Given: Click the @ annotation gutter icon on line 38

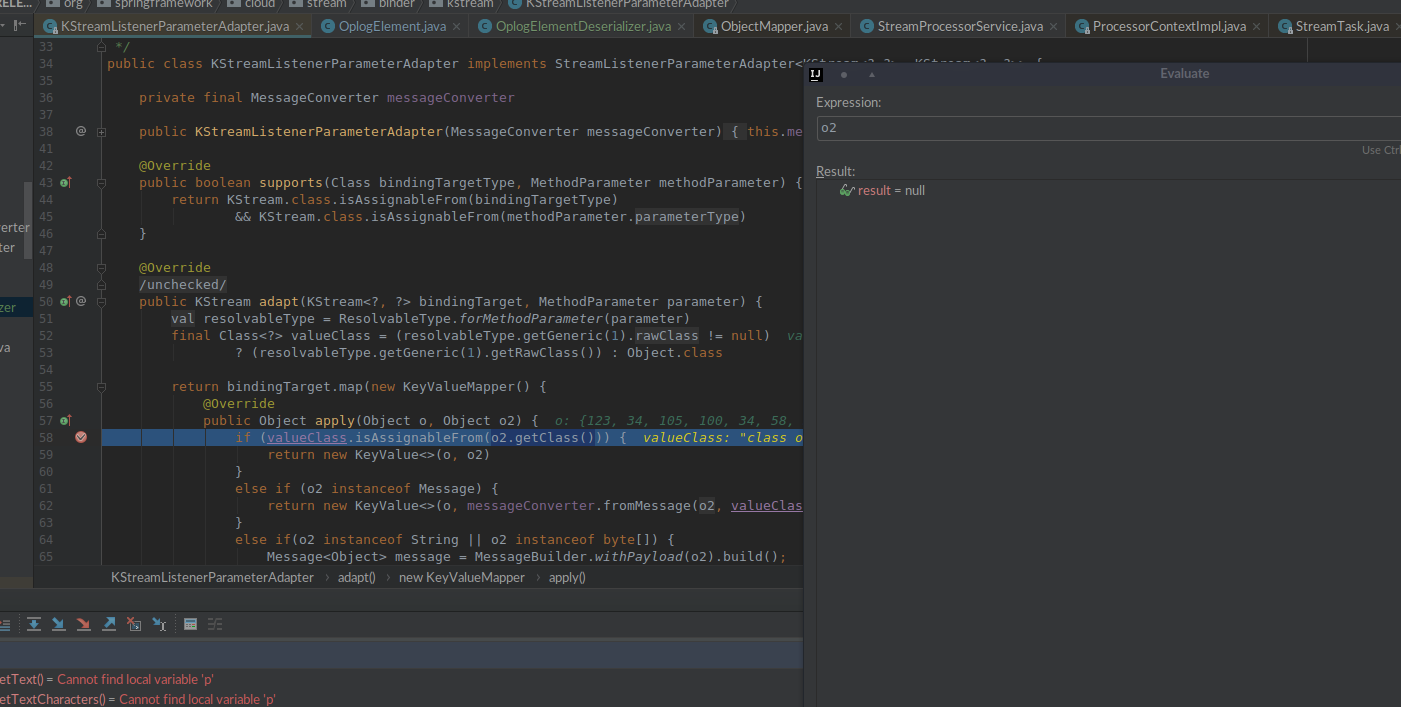Looking at the screenshot, I should (x=81, y=131).
